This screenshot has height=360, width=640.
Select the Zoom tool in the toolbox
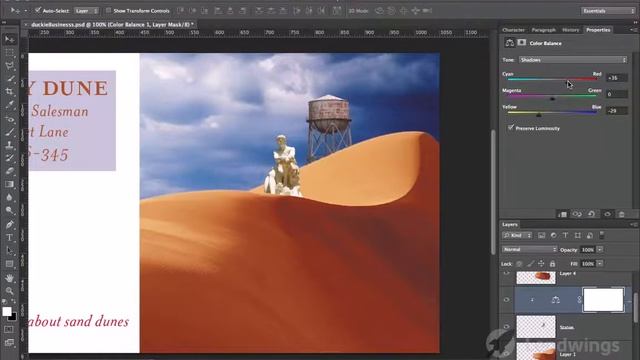[9, 291]
